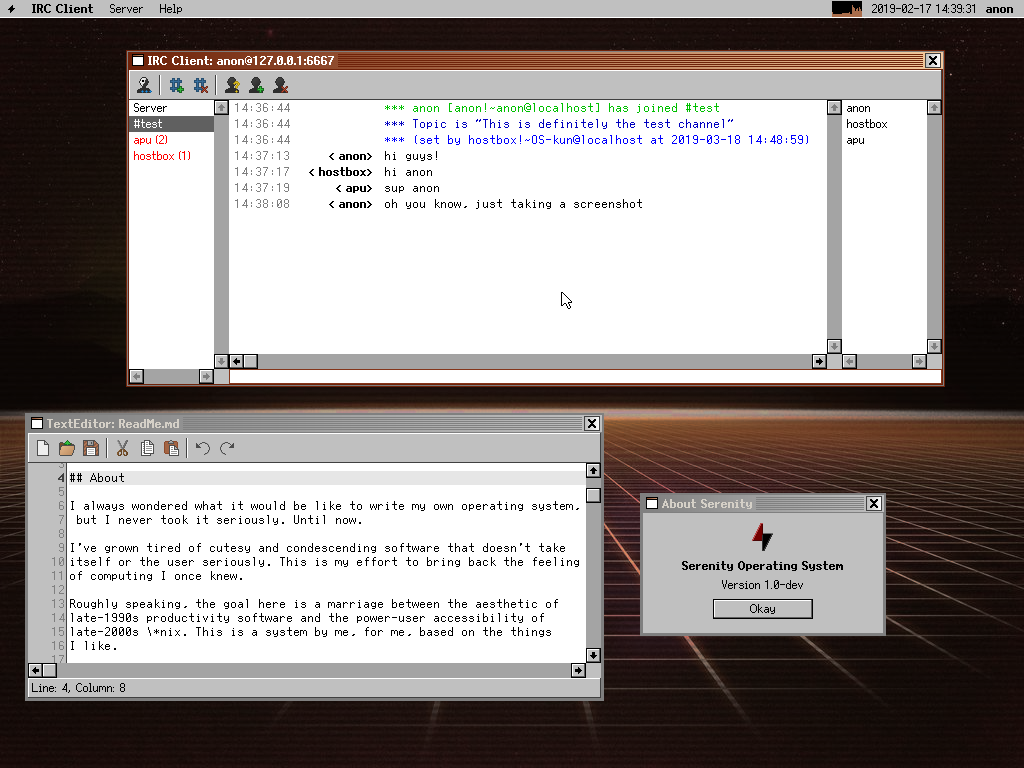Click the TextEditor vertical scrollbar down arrow
The height and width of the screenshot is (768, 1024).
click(593, 655)
